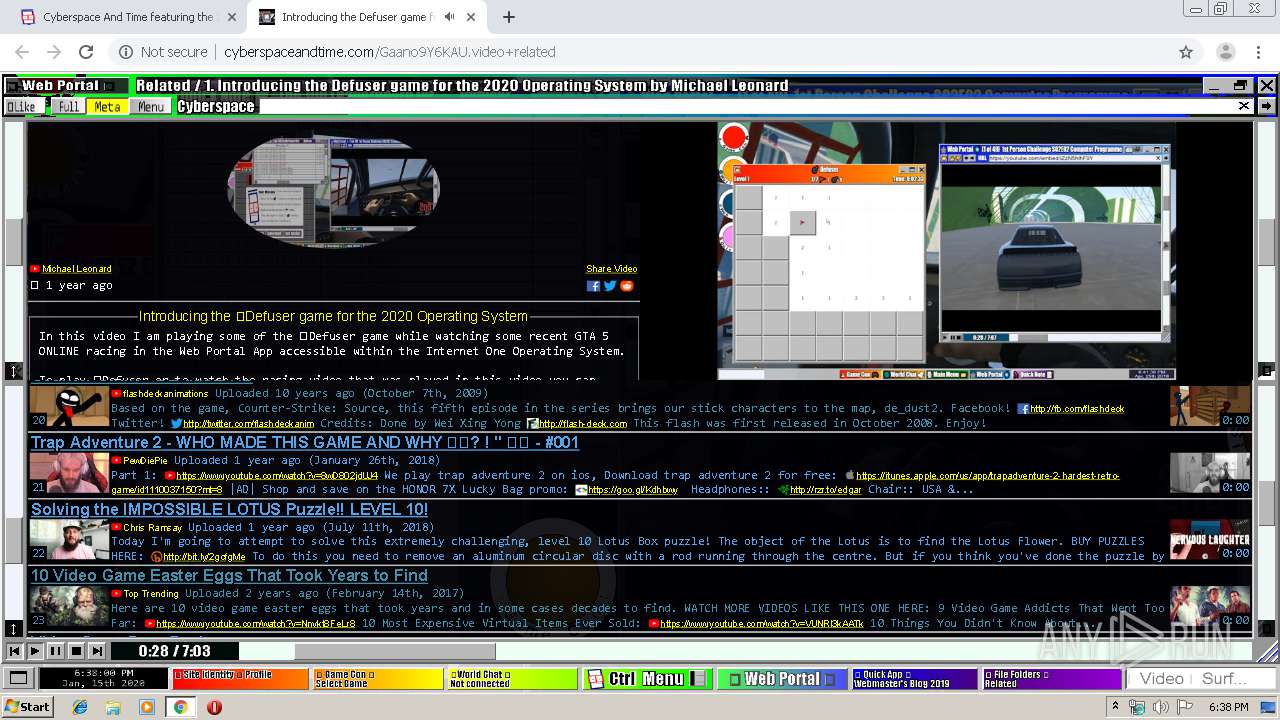The height and width of the screenshot is (720, 1280).
Task: Open the flashdeckanimations channel link
Action: pos(165,394)
